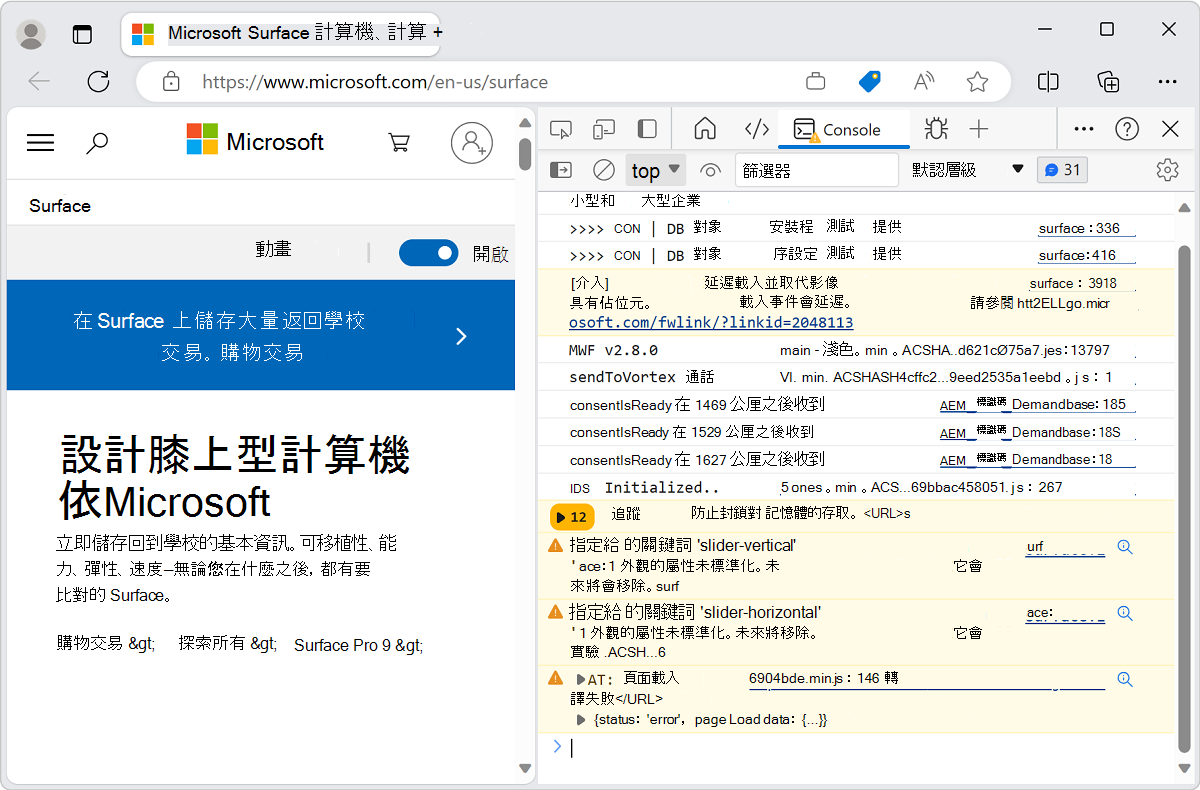The width and height of the screenshot is (1200, 790).
Task: Expand the status error object entry
Action: pos(581,719)
